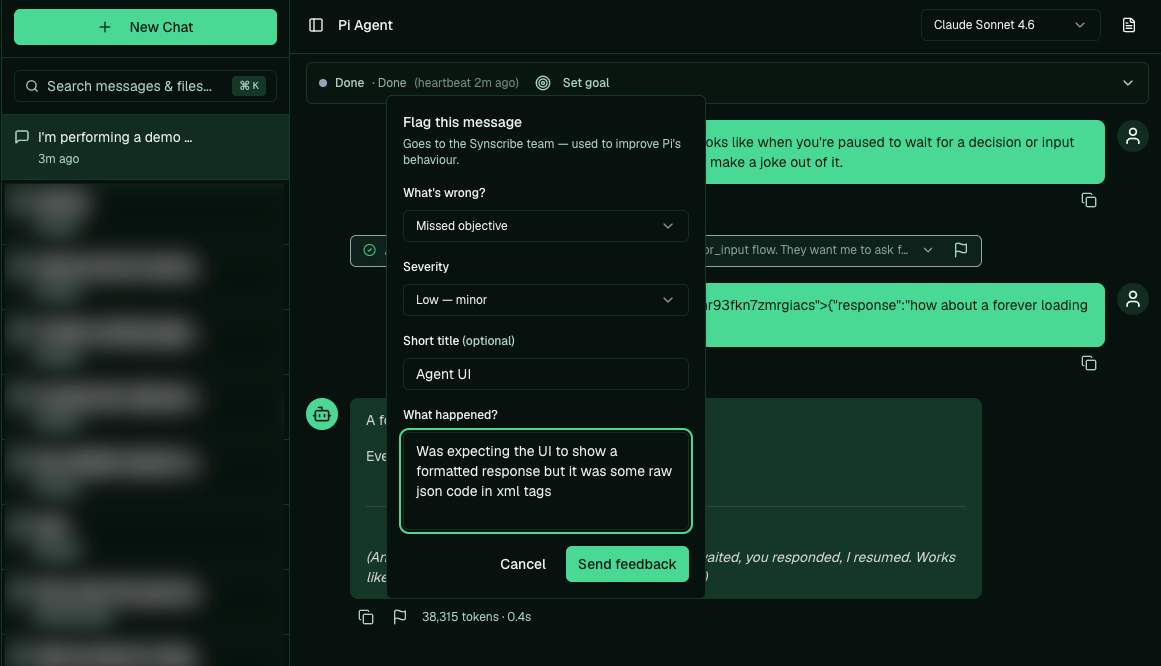Start a New Chat
1161x666 pixels.
click(x=145, y=27)
